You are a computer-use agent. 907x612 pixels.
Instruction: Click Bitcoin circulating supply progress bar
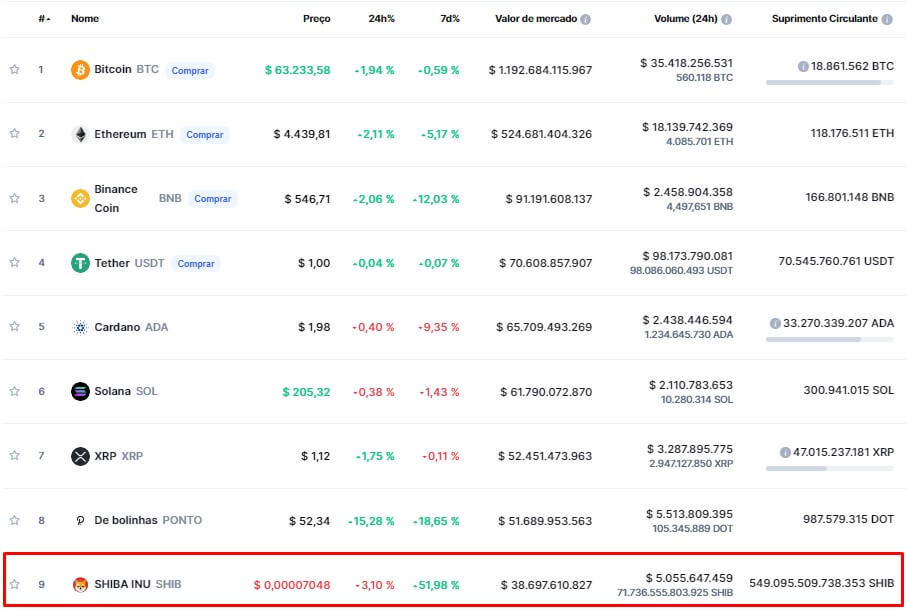[x=829, y=83]
